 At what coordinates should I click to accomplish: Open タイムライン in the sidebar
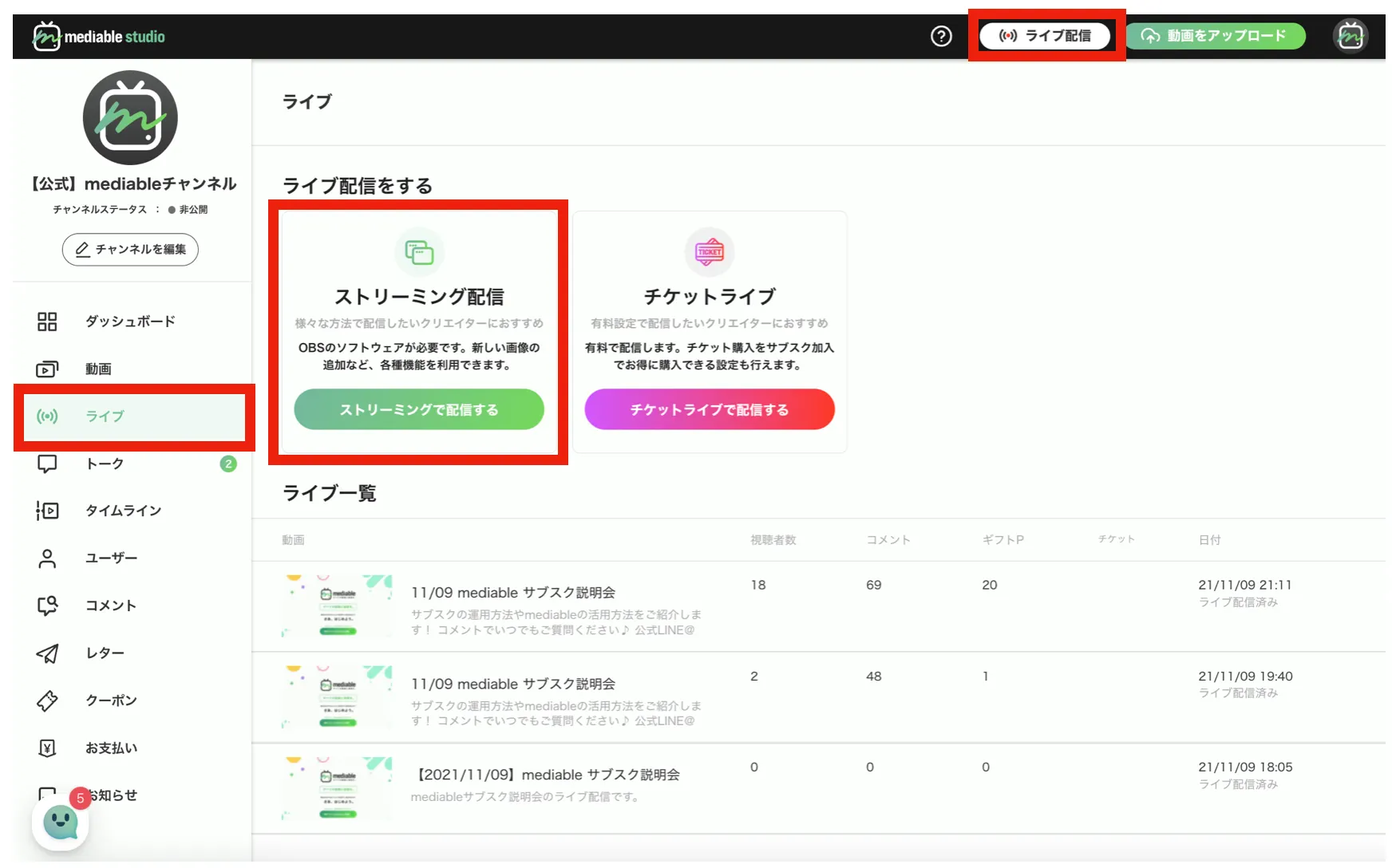123,511
